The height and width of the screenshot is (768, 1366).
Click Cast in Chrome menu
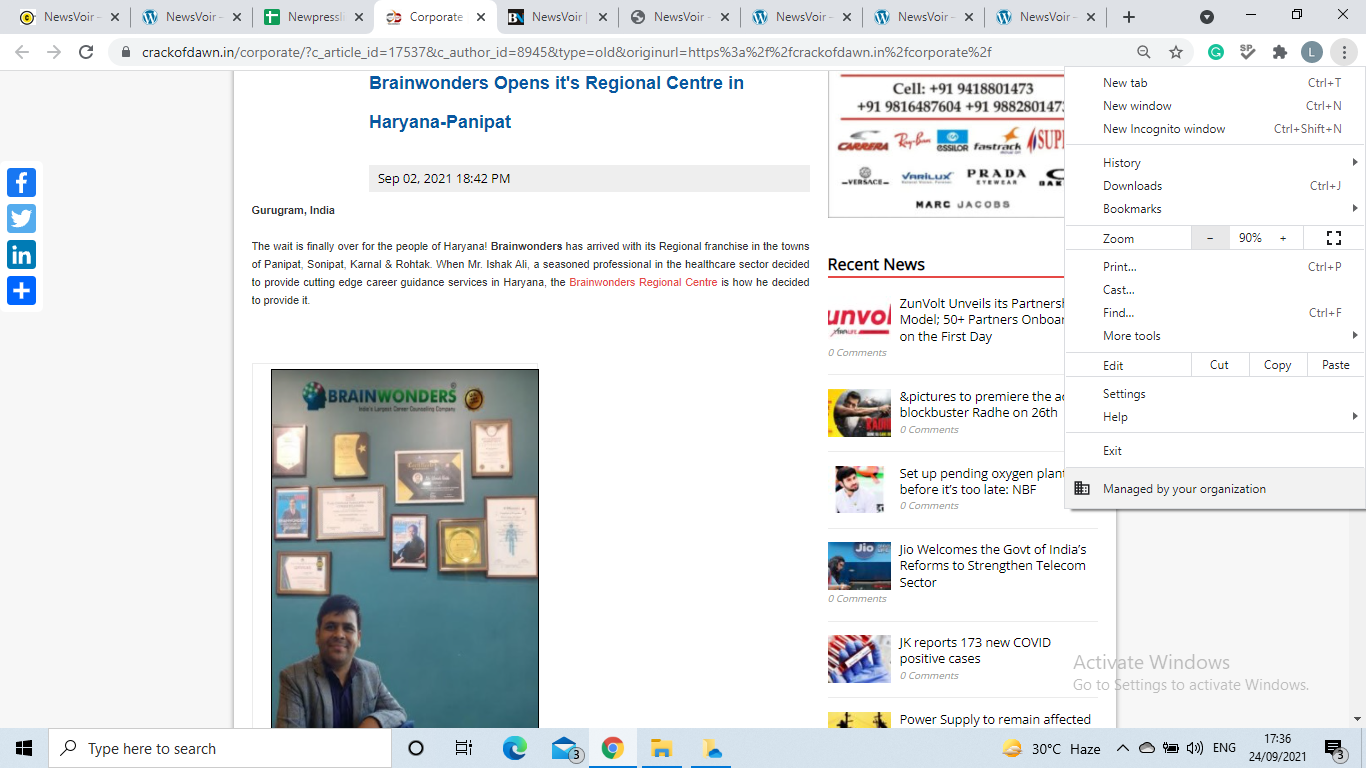pos(1214,289)
